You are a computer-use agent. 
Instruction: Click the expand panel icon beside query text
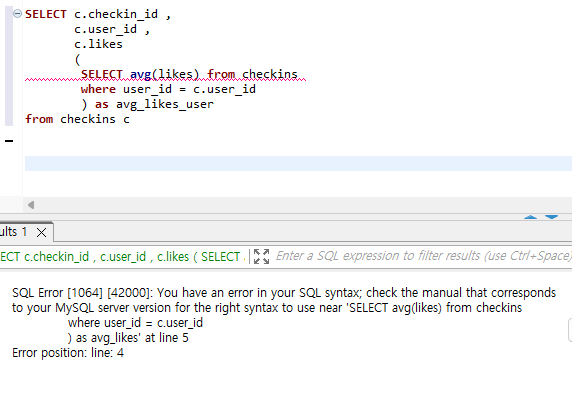[x=261, y=256]
